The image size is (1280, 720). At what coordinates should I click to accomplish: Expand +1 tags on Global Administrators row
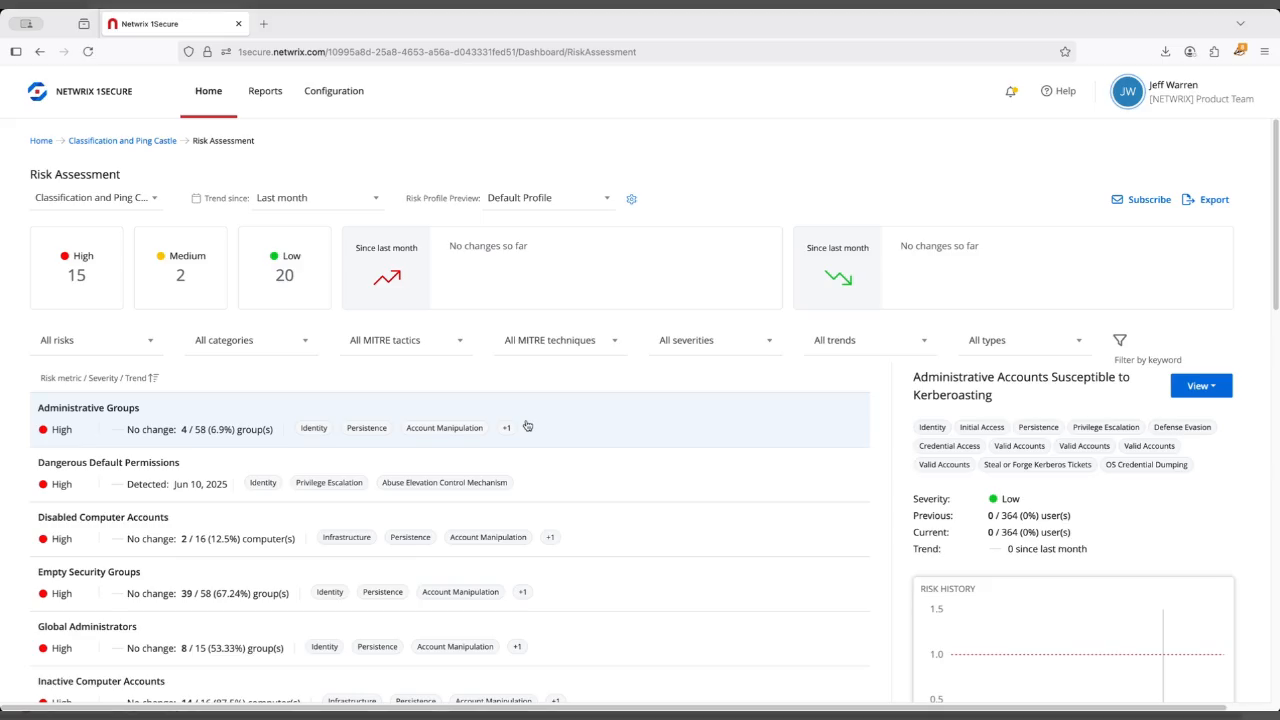[x=517, y=647]
